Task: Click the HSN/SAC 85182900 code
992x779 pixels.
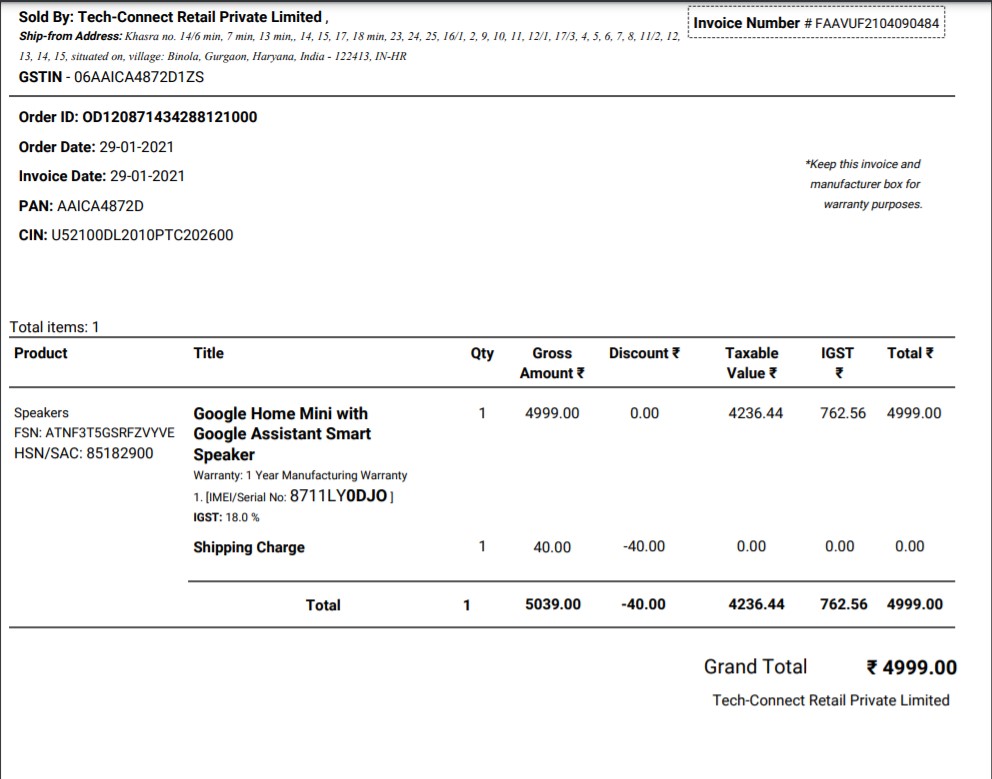Action: tap(84, 453)
